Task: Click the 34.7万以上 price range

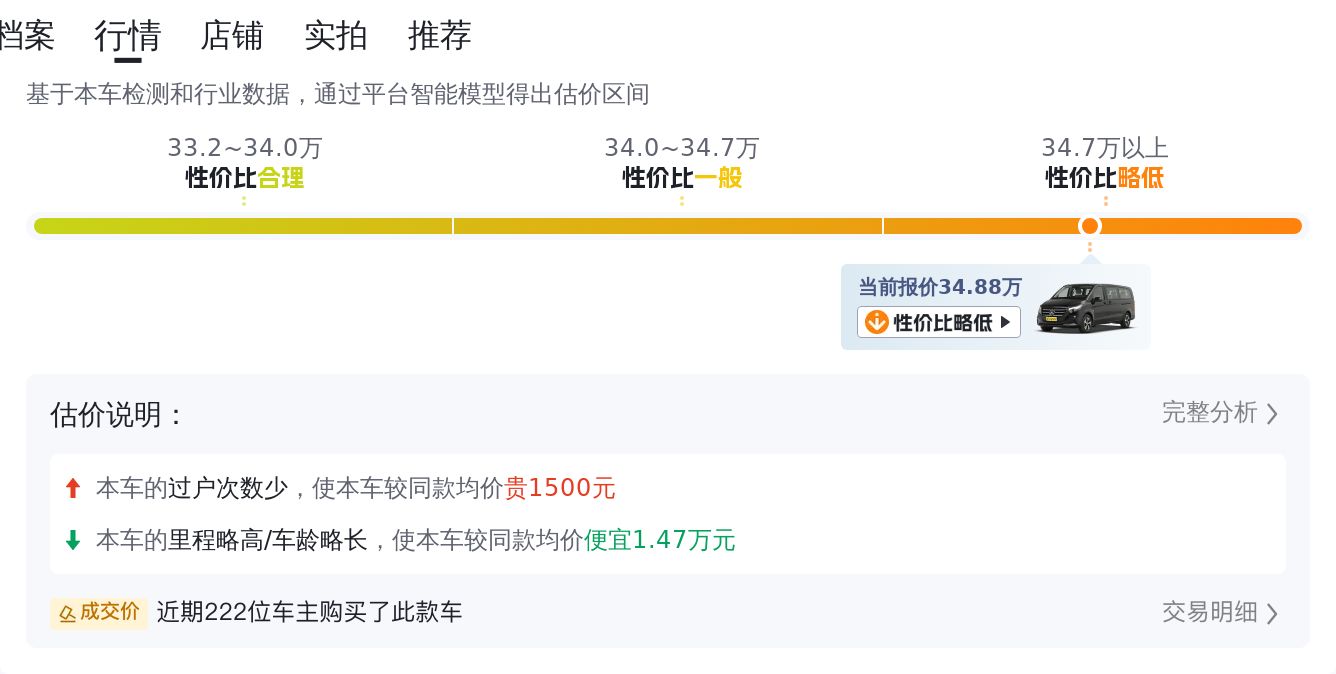Action: tap(1105, 148)
